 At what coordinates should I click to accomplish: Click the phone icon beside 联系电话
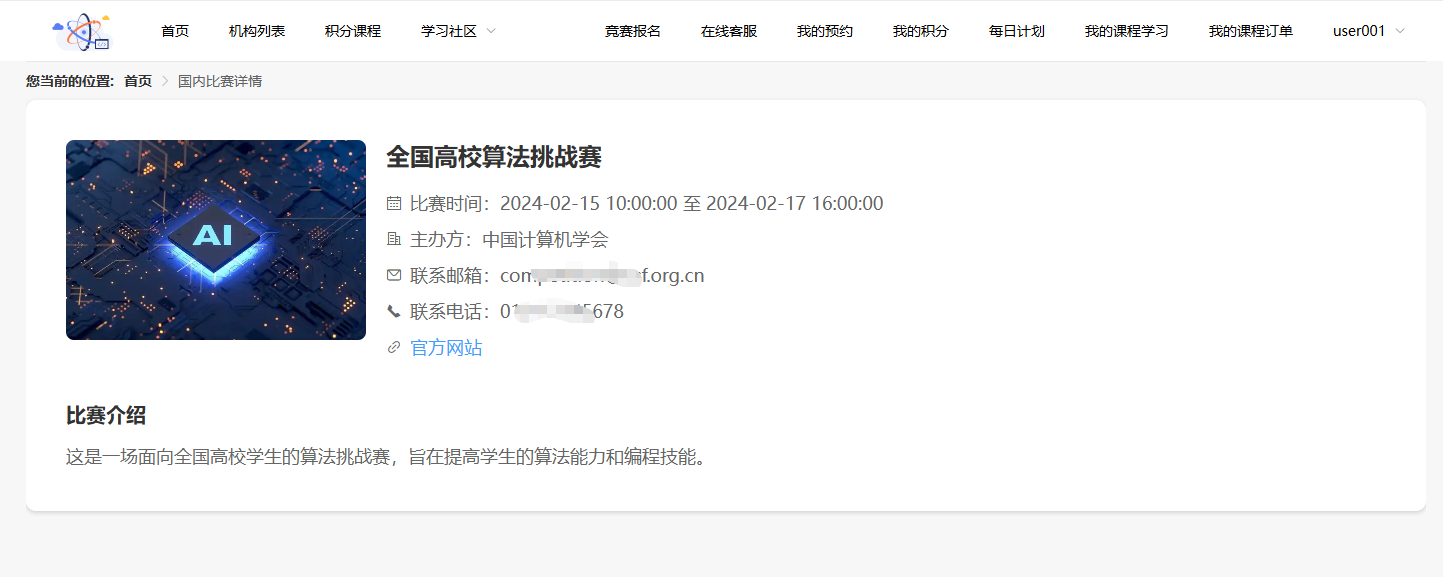394,312
